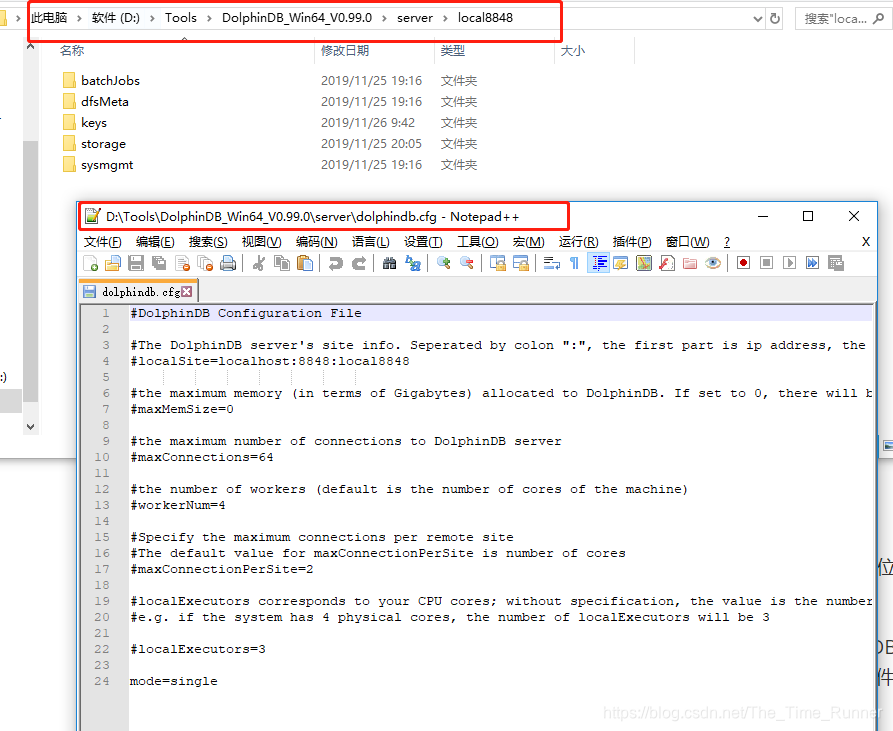Click Save recorded macro icon
Screen dimensions: 893x731
point(835,263)
